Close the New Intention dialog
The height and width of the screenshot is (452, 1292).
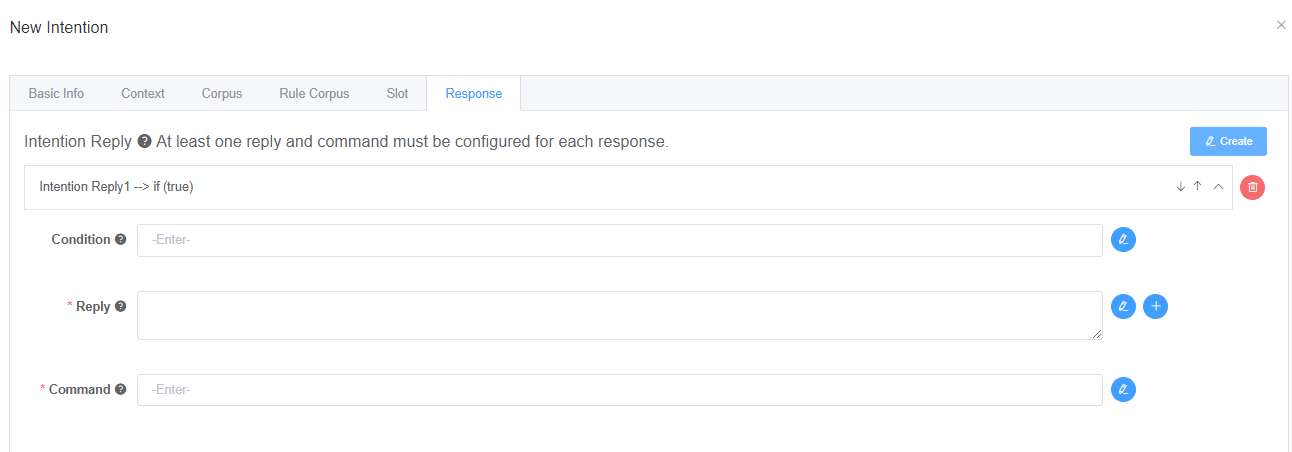pyautogui.click(x=1281, y=25)
